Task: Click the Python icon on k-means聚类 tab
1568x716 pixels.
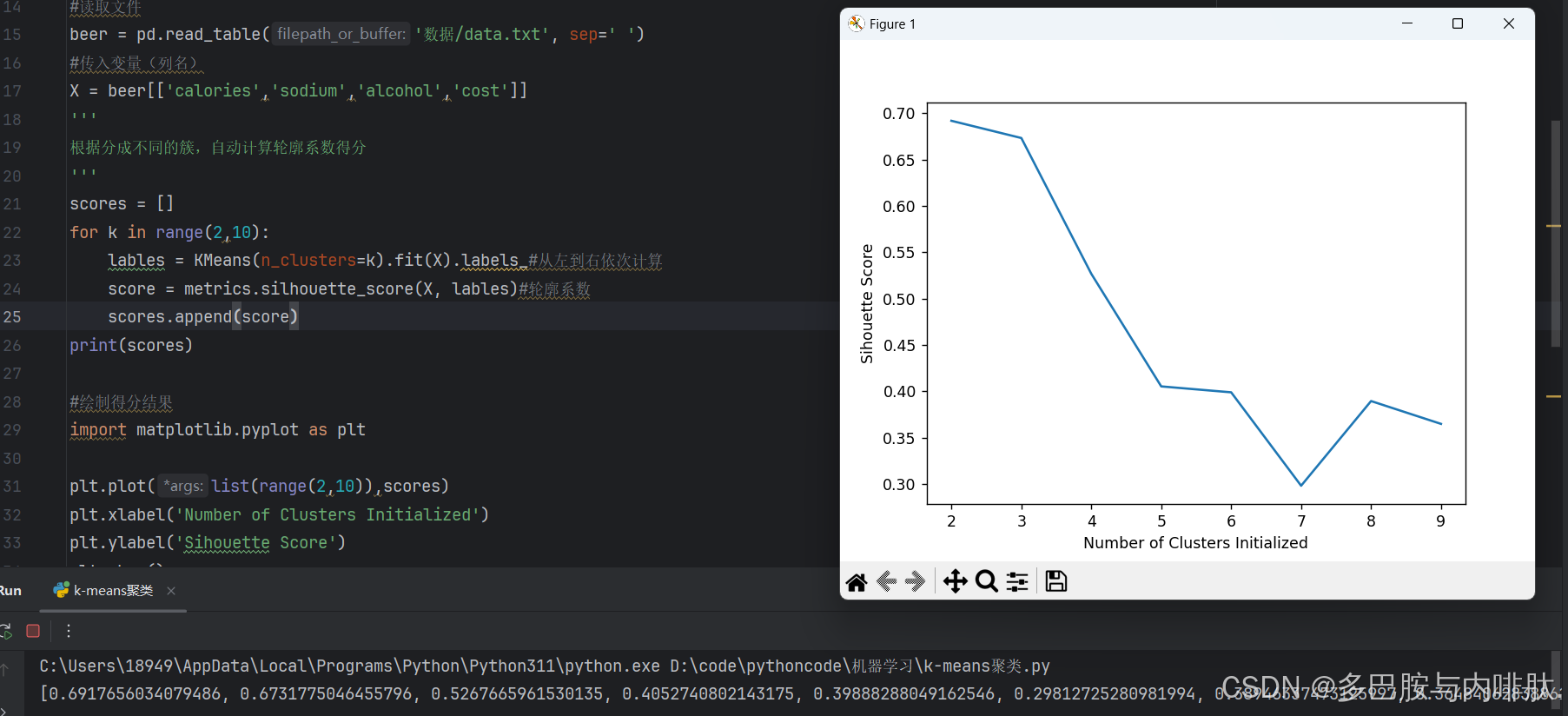Action: (61, 590)
